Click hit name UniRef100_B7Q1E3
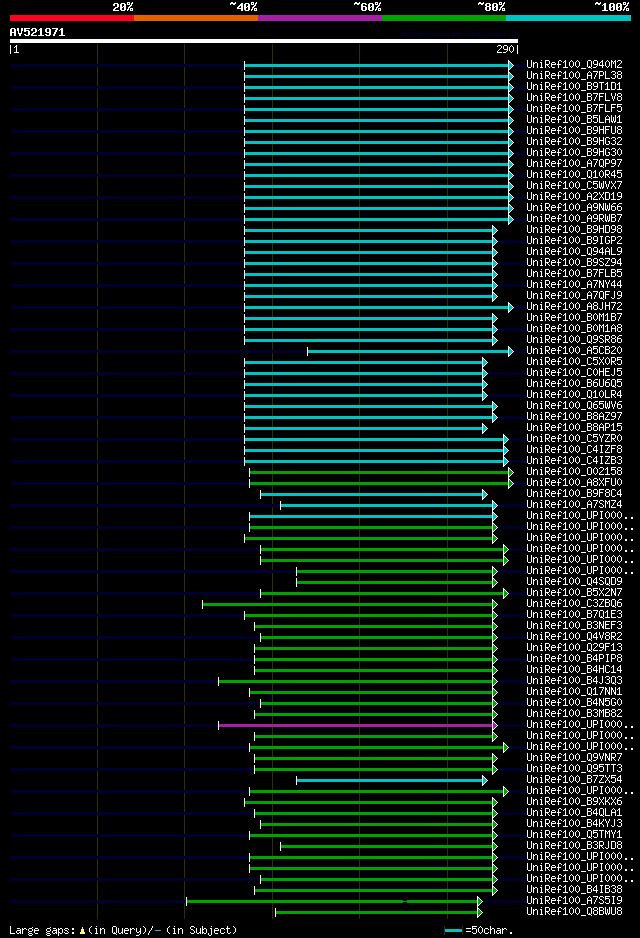 point(574,614)
